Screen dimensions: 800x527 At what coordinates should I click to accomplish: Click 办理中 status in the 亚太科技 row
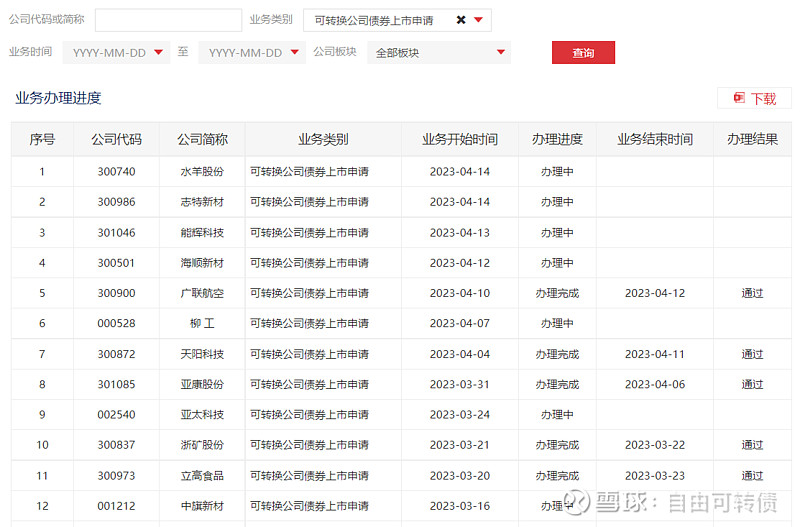coord(557,415)
